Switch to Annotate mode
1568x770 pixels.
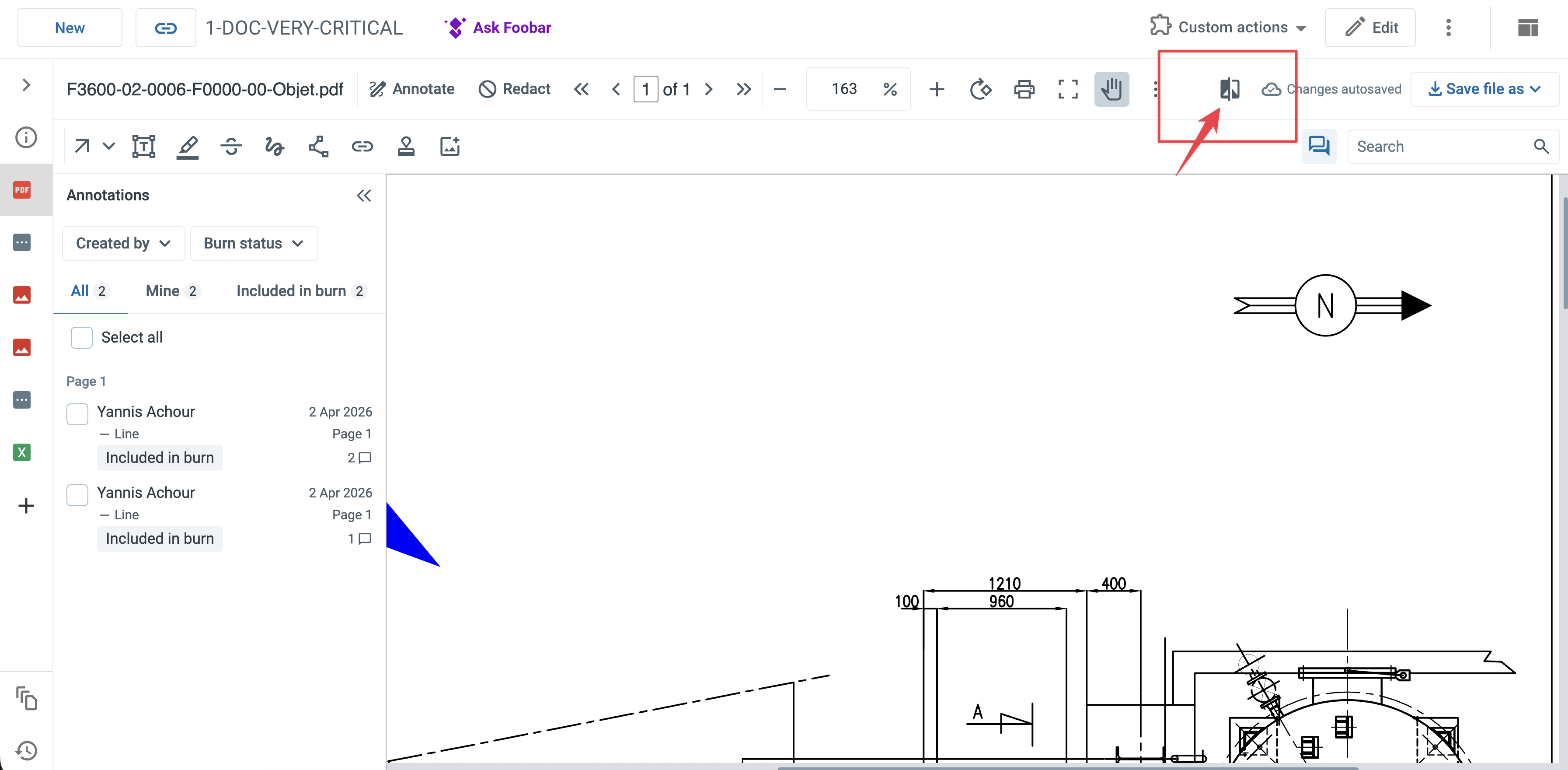tap(411, 89)
